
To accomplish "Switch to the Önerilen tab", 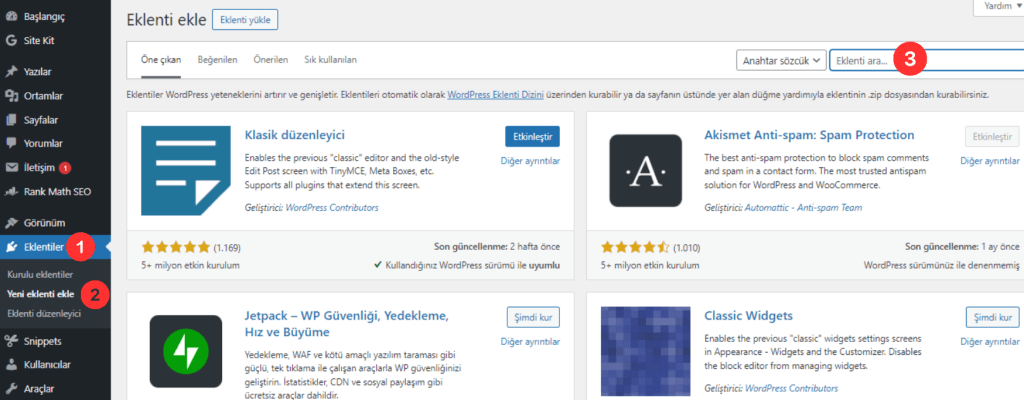I will click(x=271, y=59).
